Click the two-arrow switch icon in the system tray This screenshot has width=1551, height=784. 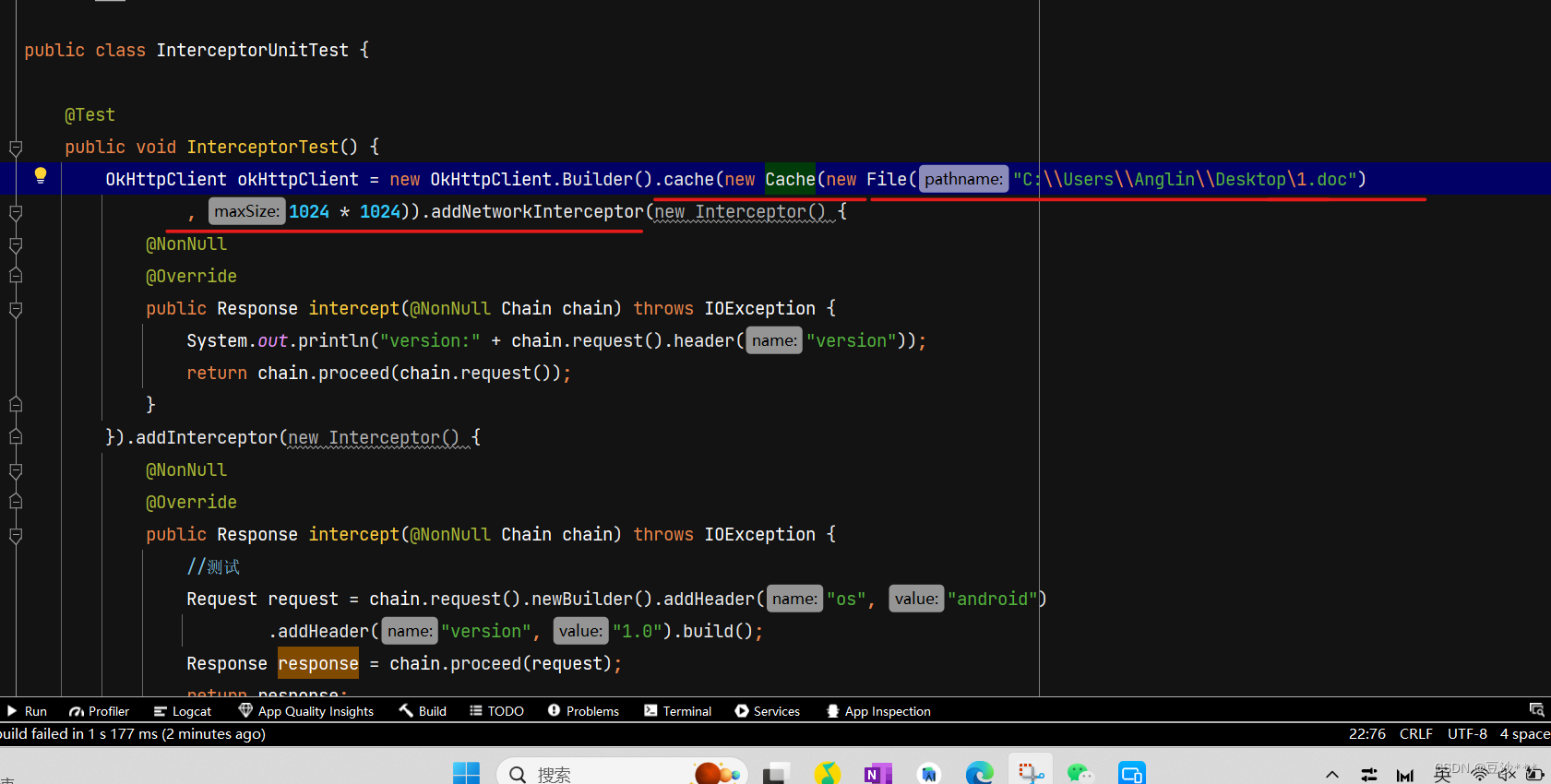point(1369,775)
